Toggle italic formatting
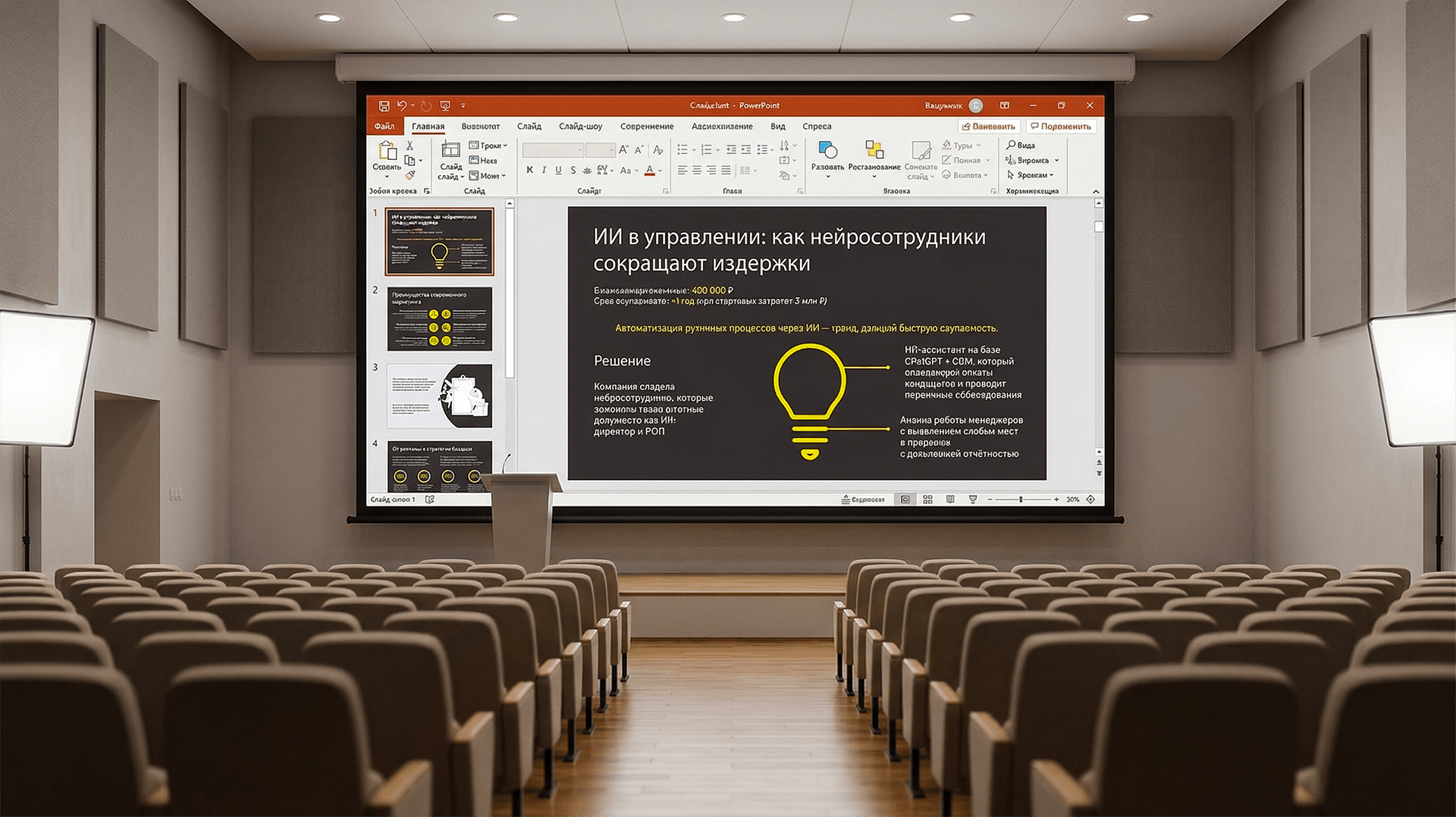 [544, 171]
